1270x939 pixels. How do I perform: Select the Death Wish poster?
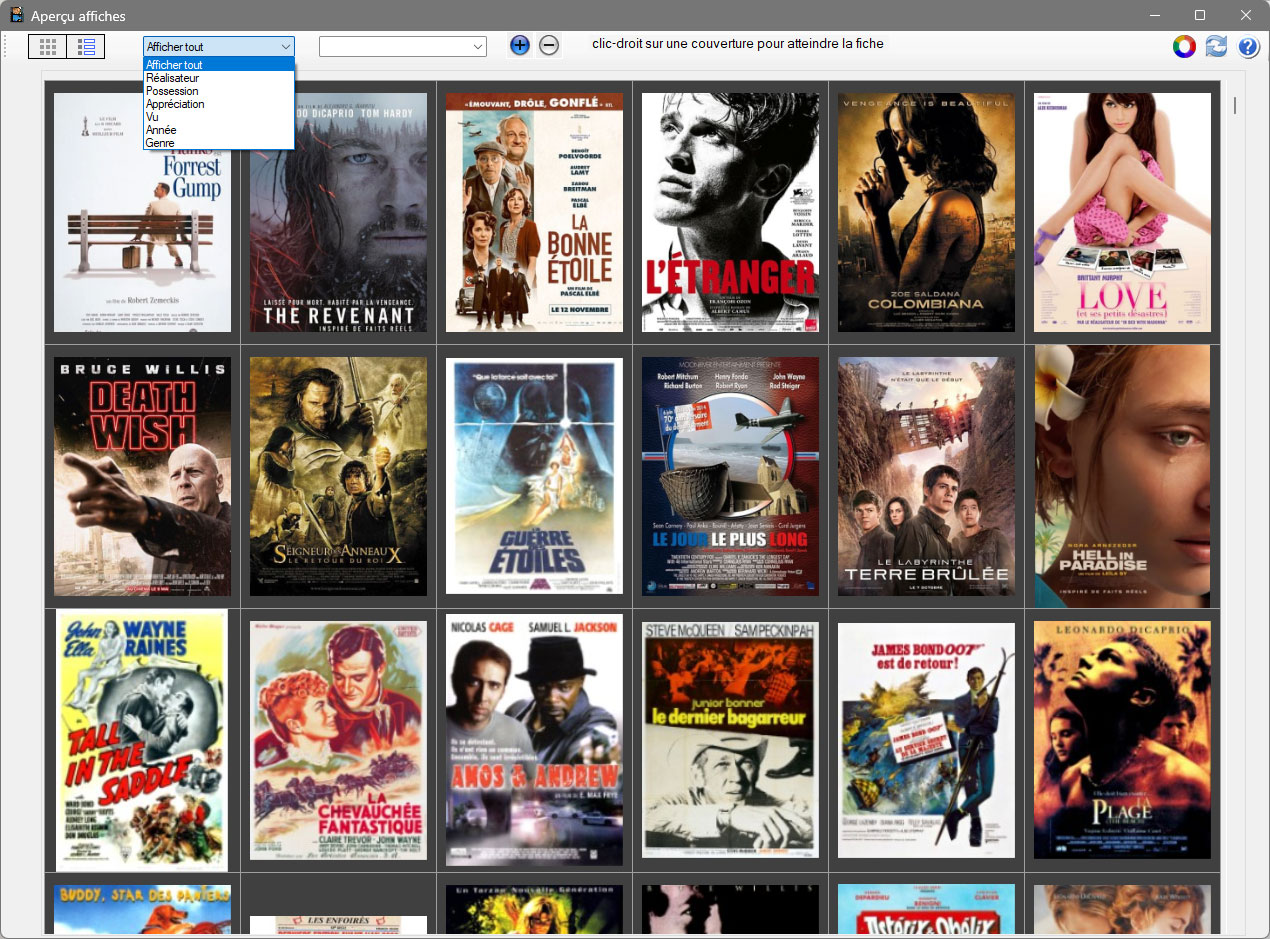tap(142, 476)
